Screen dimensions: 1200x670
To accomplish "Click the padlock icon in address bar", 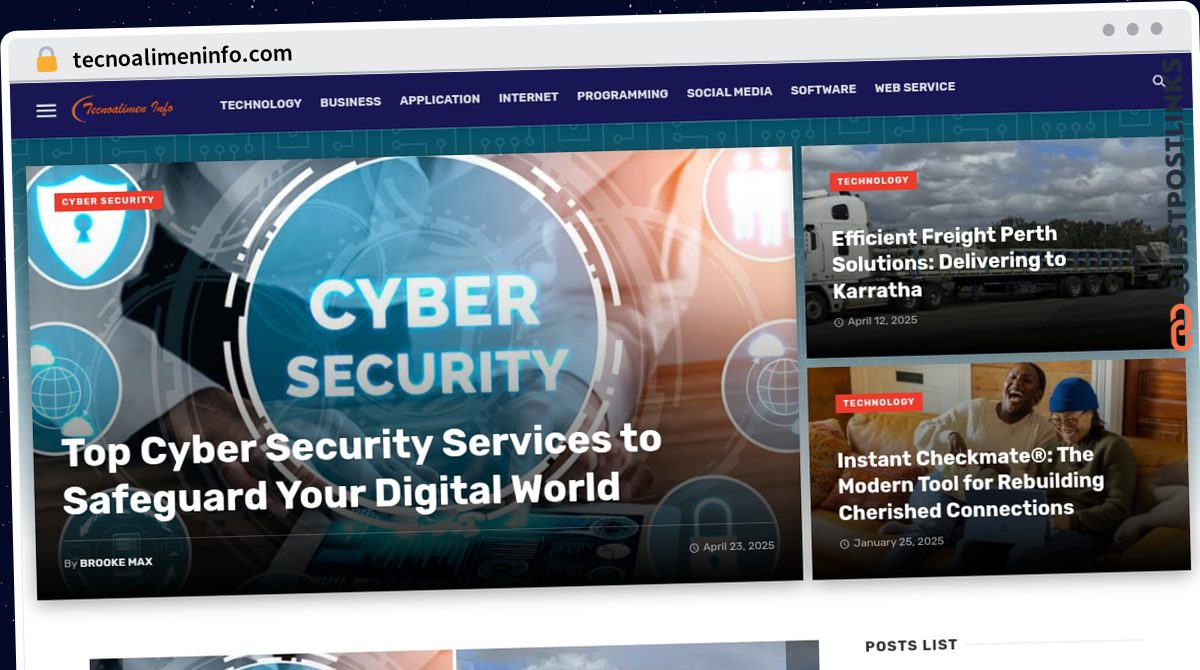I will (x=47, y=59).
